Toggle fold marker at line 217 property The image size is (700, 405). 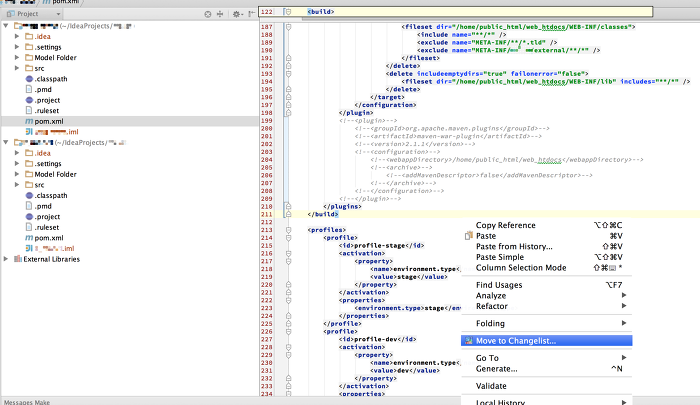(288, 261)
